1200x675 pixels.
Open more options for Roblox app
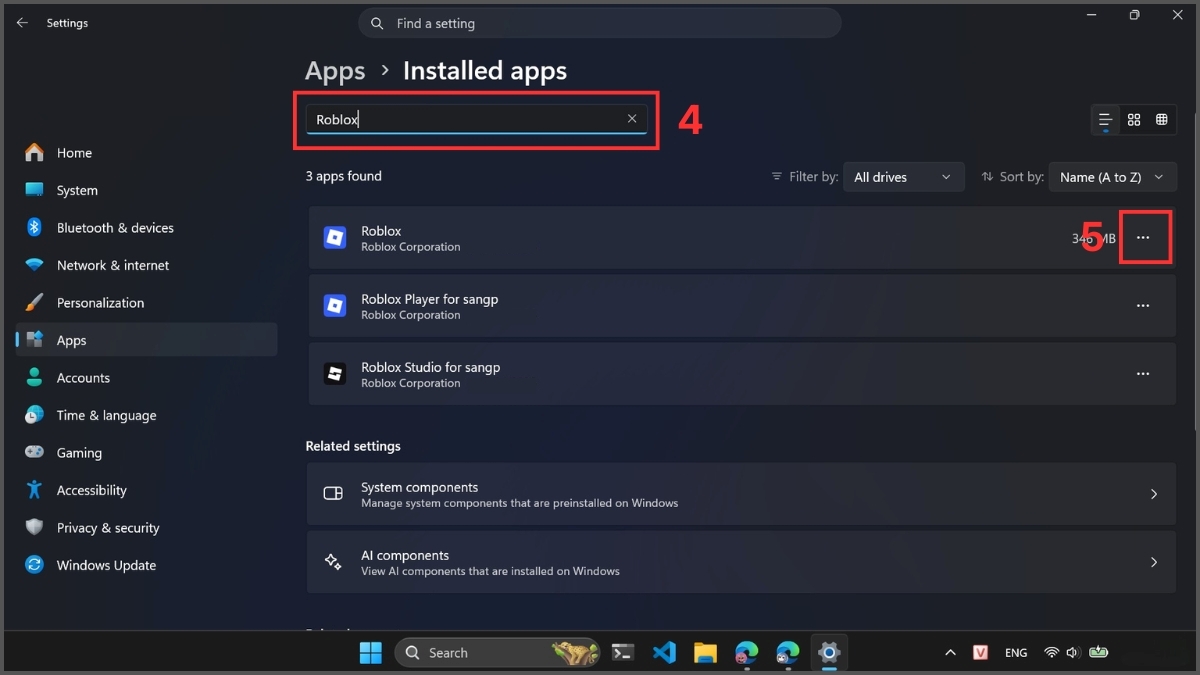click(x=1143, y=238)
